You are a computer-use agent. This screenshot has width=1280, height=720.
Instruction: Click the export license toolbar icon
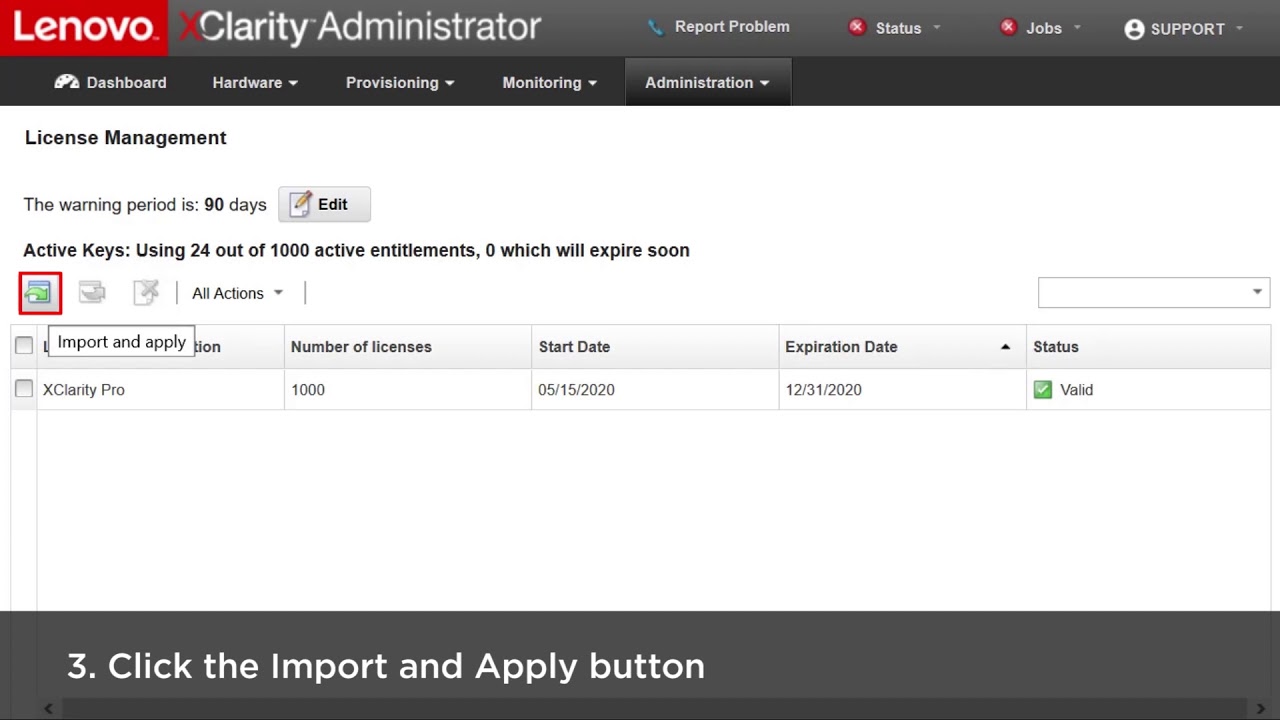pyautogui.click(x=92, y=293)
